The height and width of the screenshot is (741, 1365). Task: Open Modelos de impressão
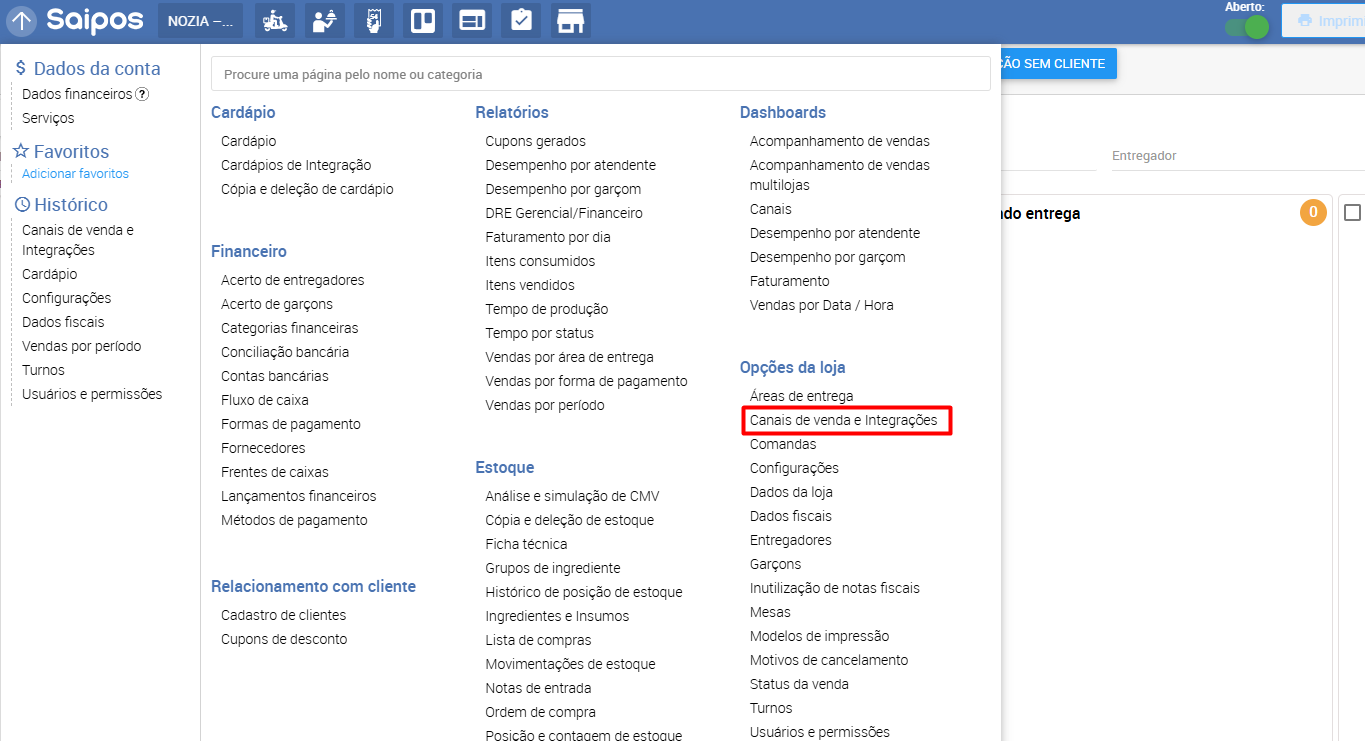coord(819,636)
